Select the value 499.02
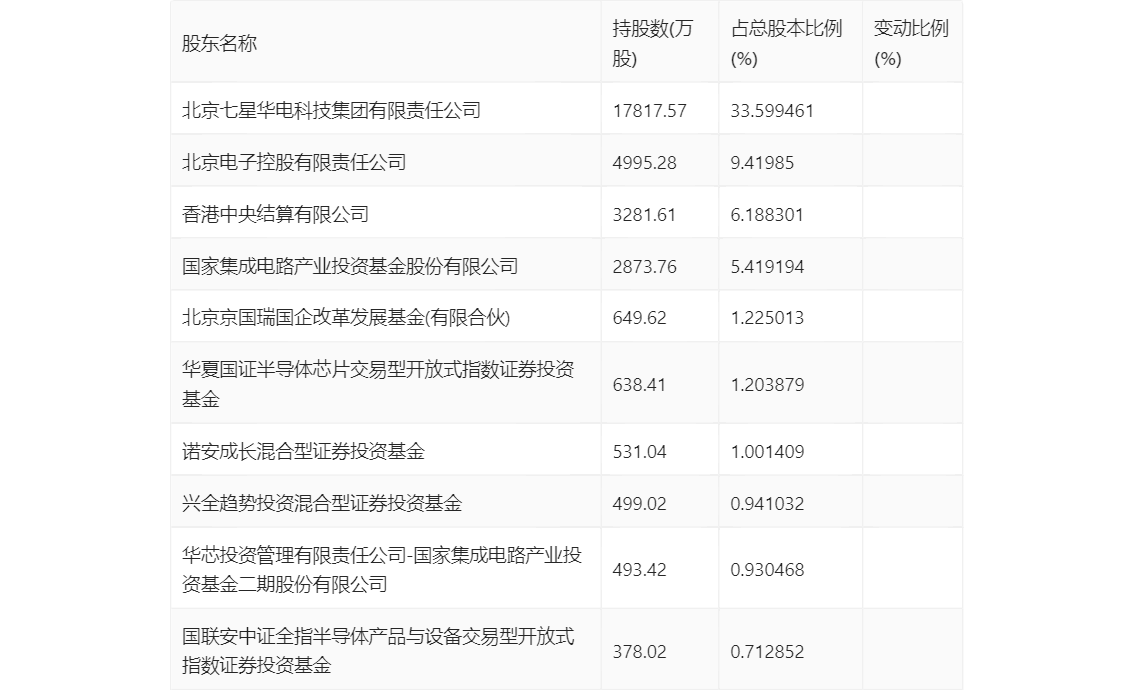 (639, 504)
